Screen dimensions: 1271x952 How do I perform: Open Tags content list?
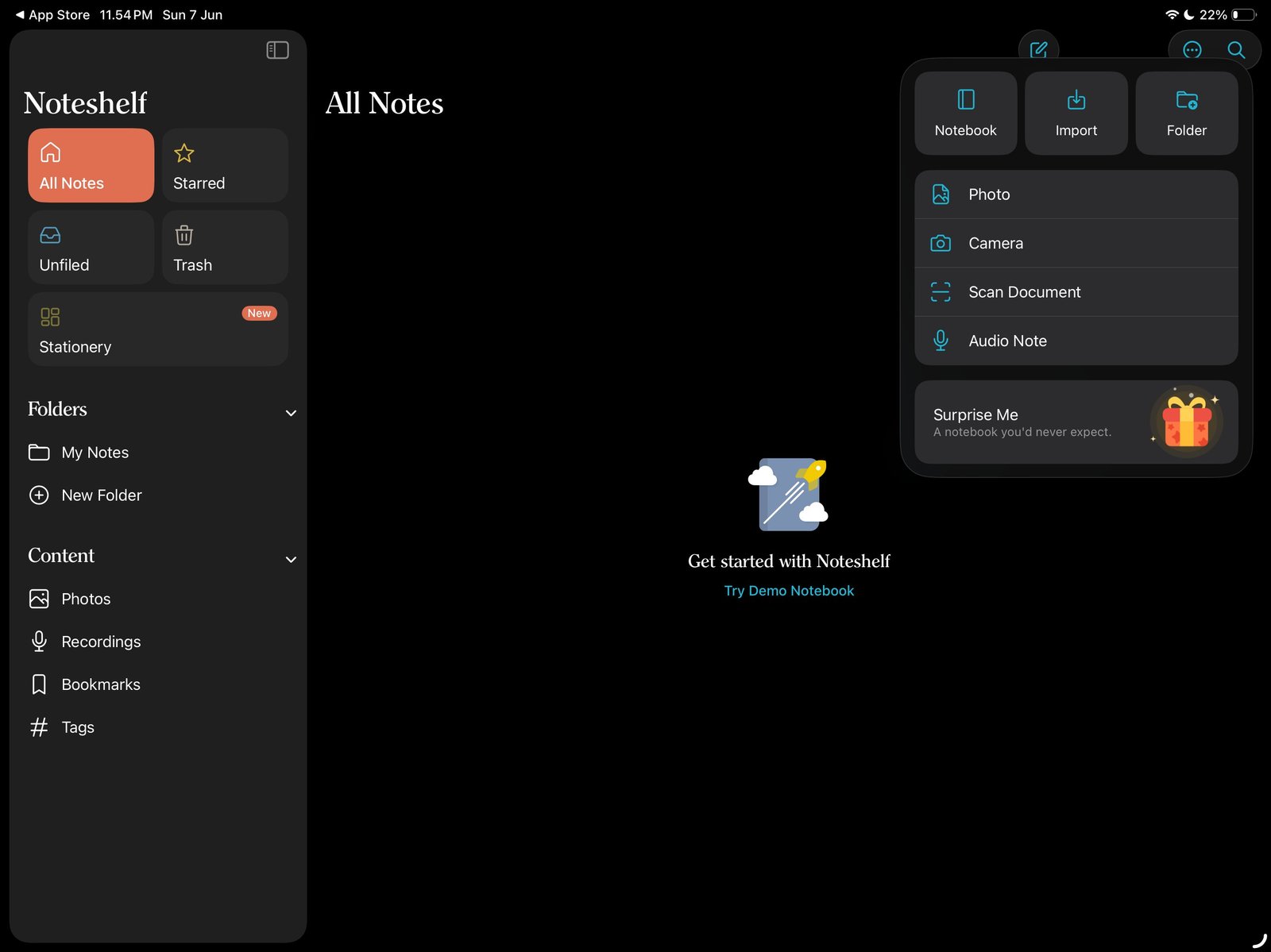coord(158,727)
